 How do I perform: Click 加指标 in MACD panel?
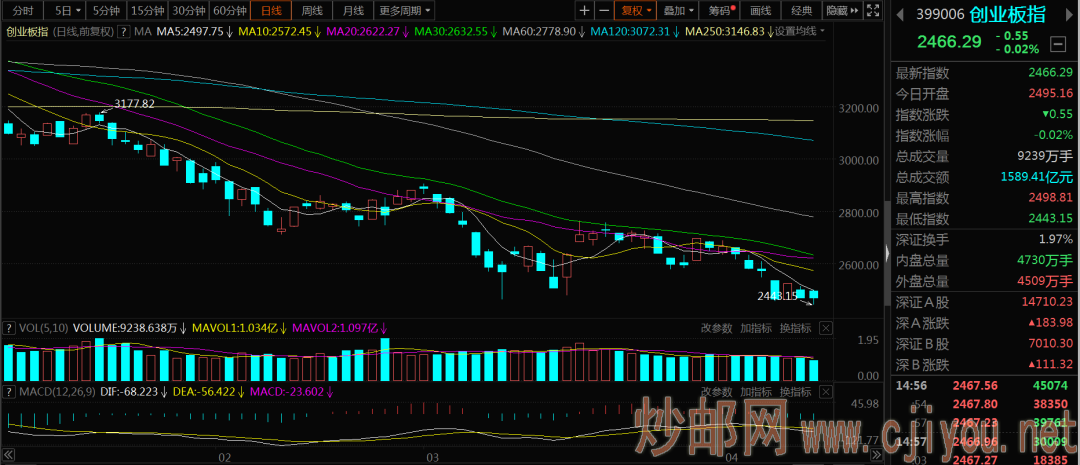click(756, 392)
